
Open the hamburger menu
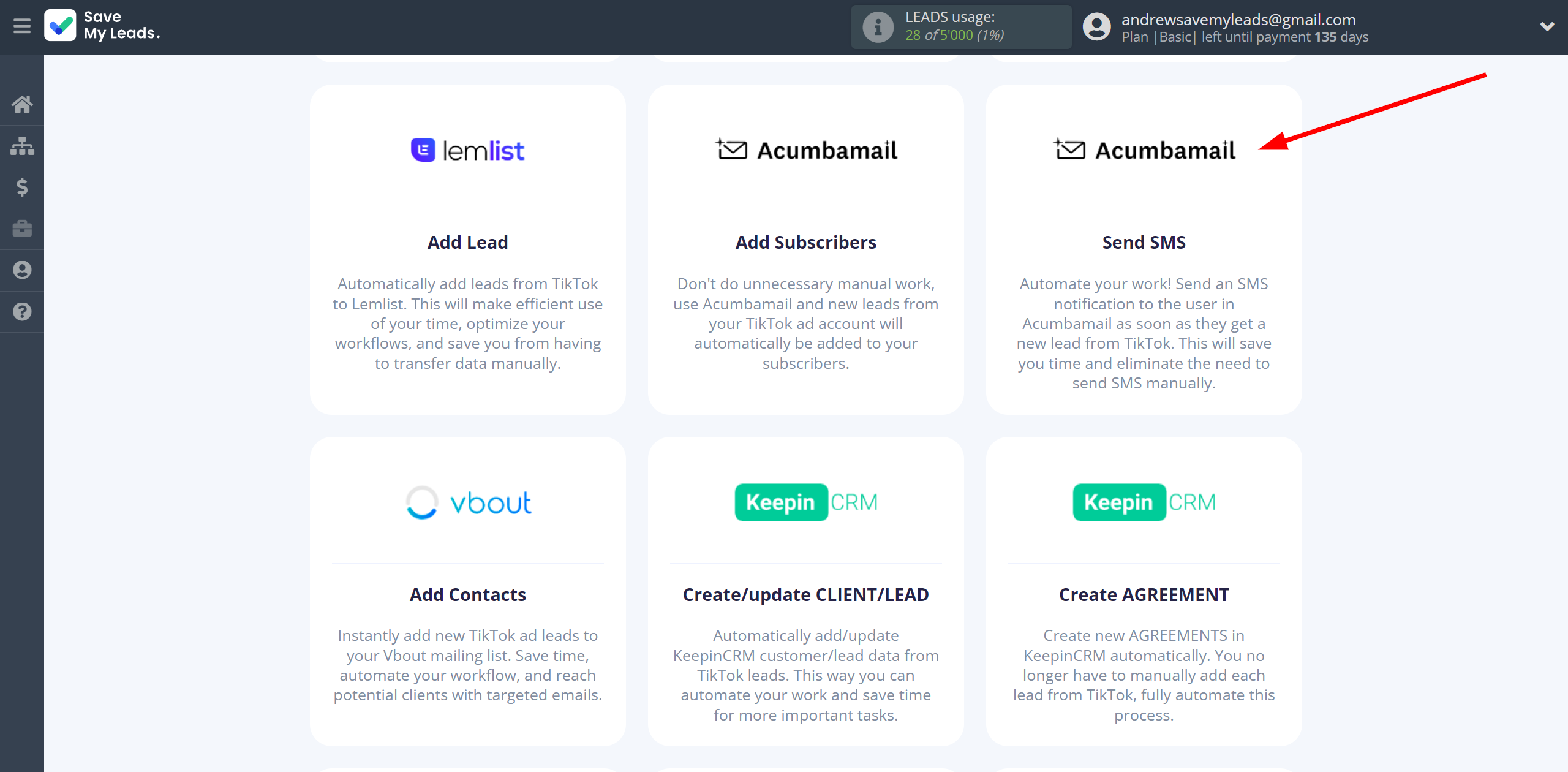(x=22, y=26)
